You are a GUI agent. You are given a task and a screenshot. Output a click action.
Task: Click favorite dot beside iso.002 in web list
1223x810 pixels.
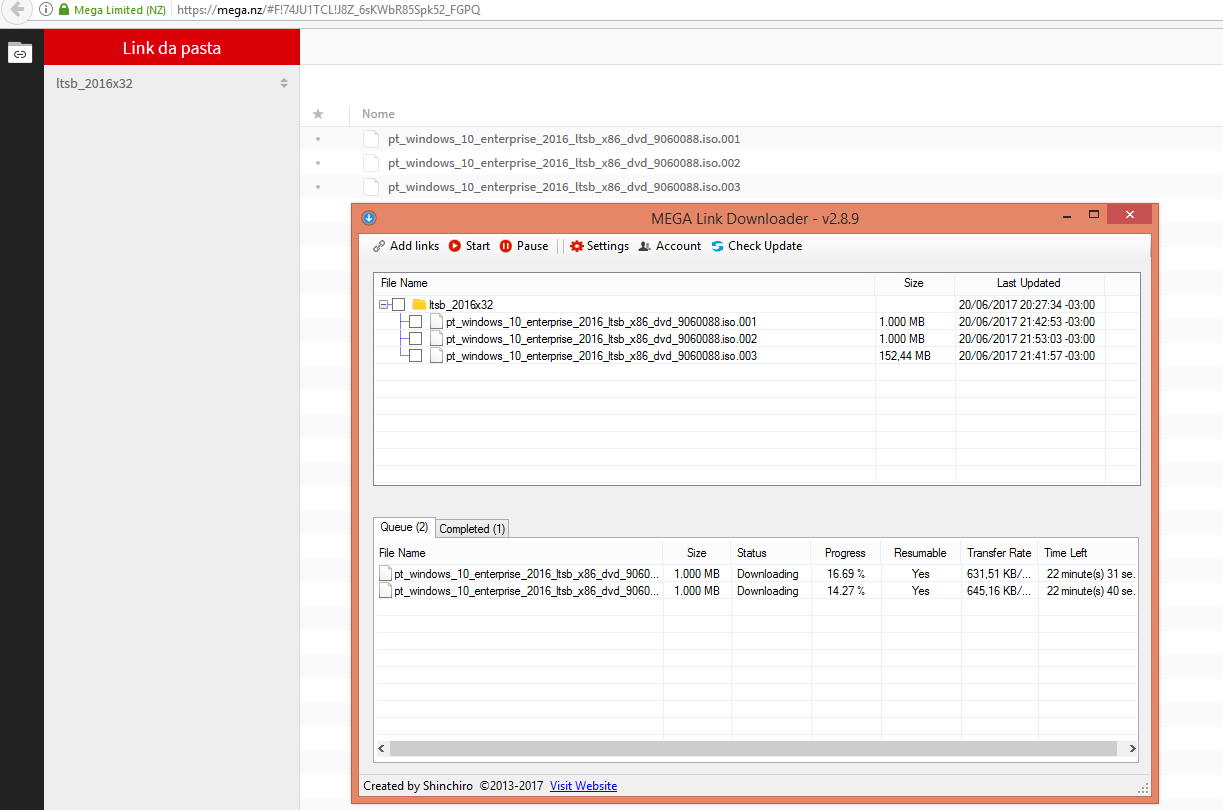click(318, 163)
